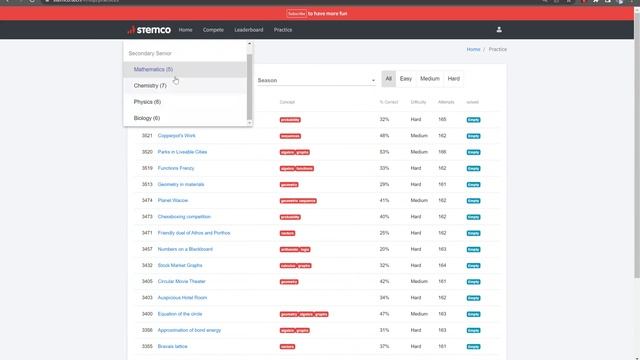The height and width of the screenshot is (360, 640).
Task: Go to Home in navbar
Action: [x=185, y=30]
